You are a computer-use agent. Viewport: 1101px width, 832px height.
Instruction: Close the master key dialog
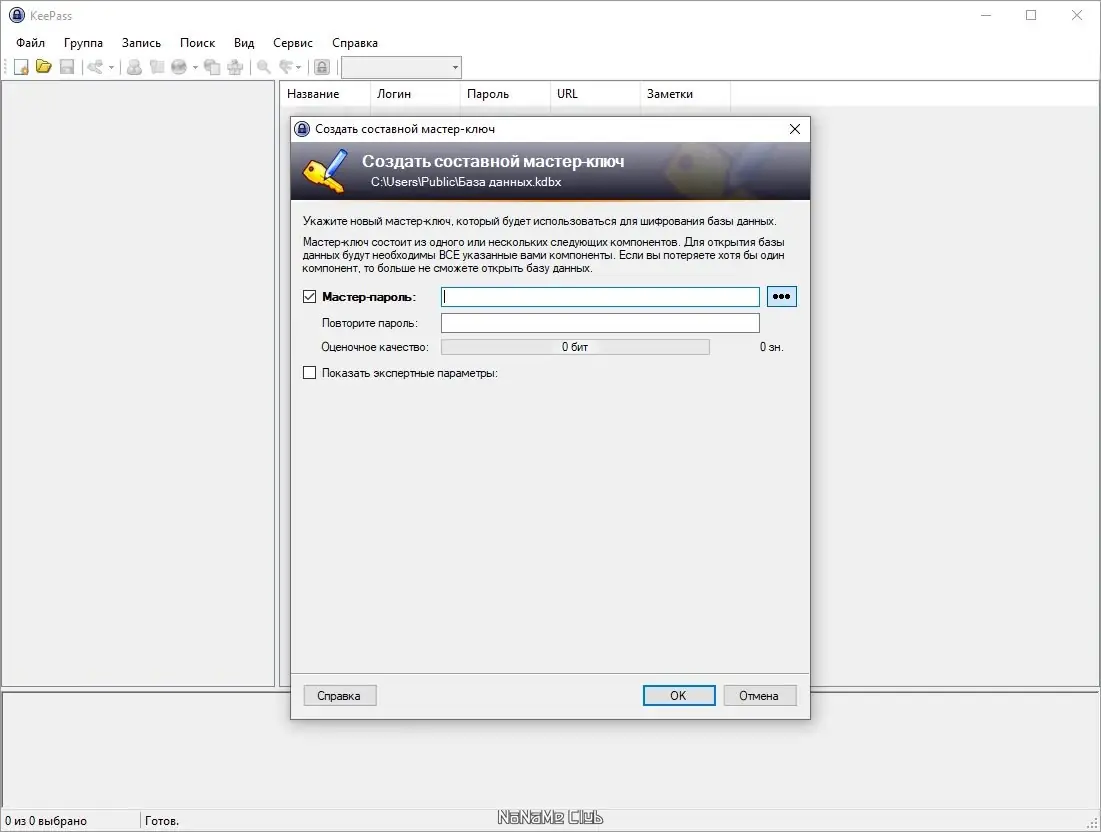click(795, 129)
